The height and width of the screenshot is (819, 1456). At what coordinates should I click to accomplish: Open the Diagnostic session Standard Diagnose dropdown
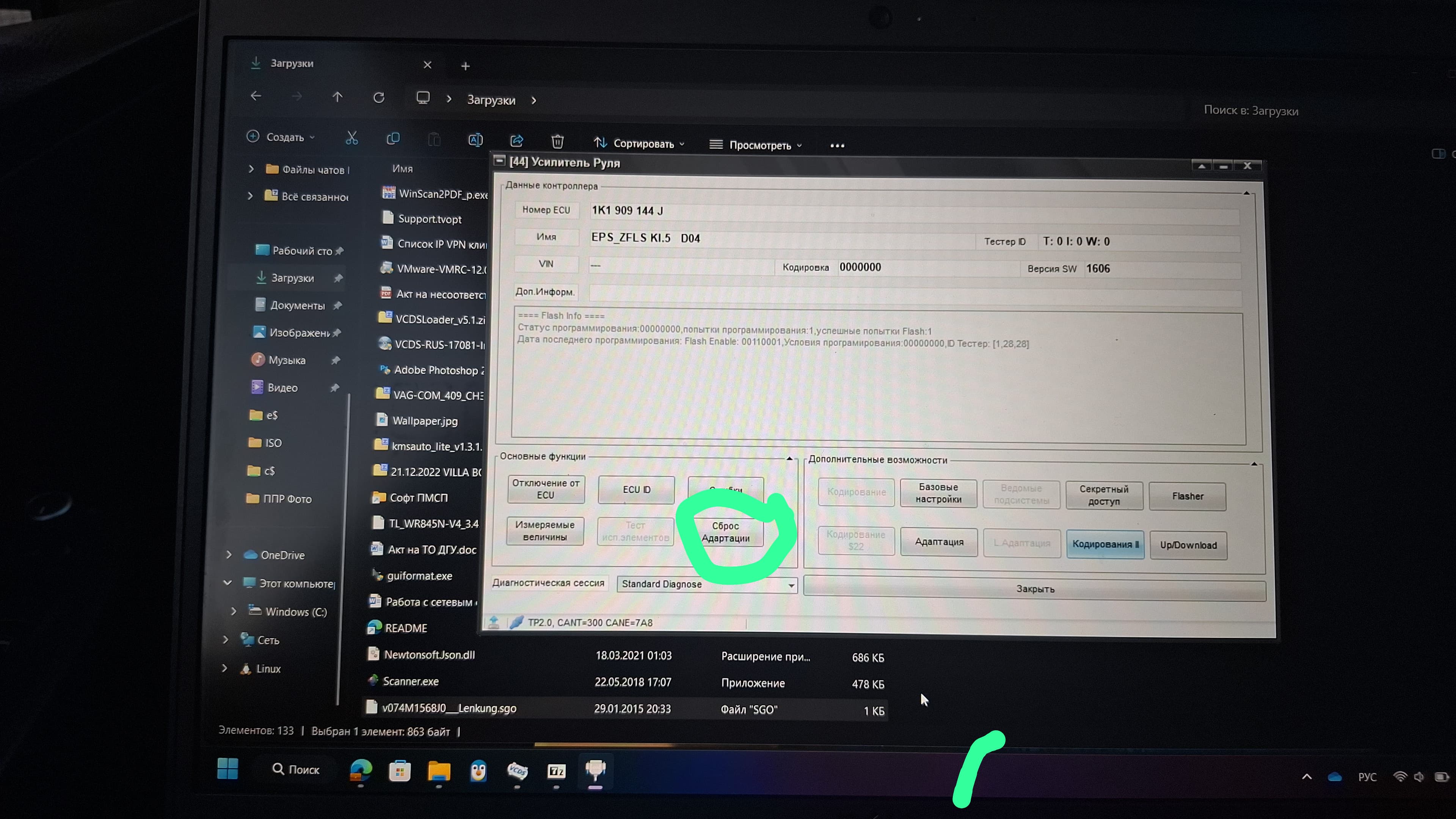tap(791, 585)
